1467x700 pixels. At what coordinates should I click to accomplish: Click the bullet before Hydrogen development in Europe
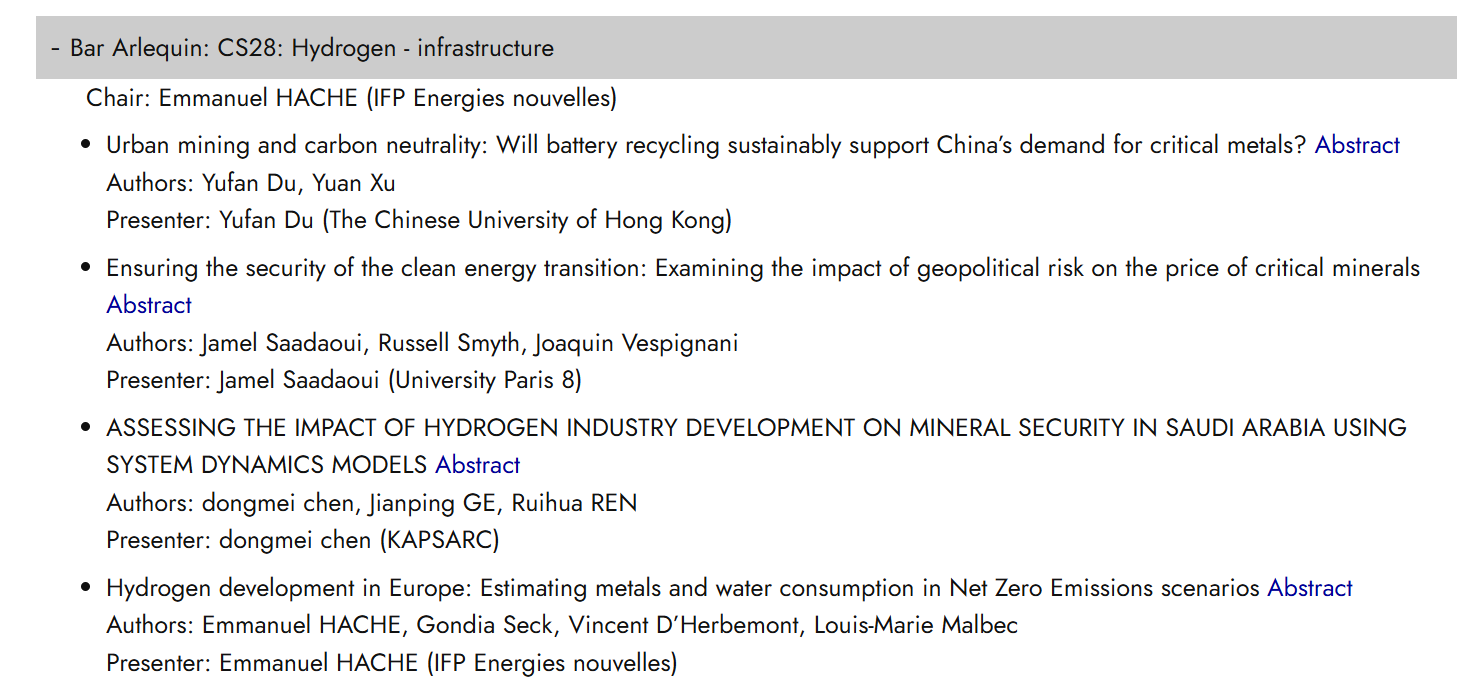click(x=87, y=589)
